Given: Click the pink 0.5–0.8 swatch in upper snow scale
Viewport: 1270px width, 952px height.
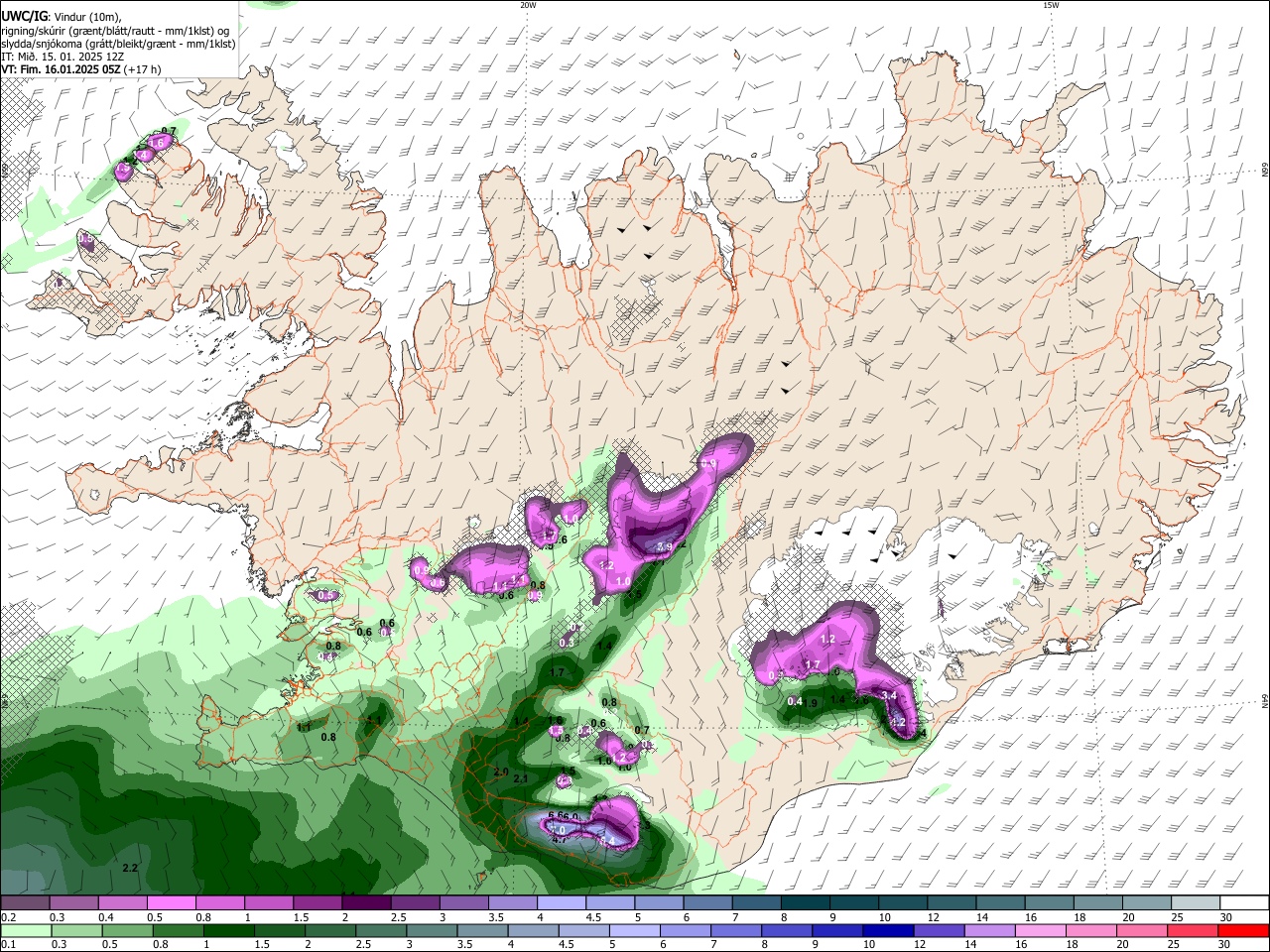Looking at the screenshot, I should (x=171, y=902).
